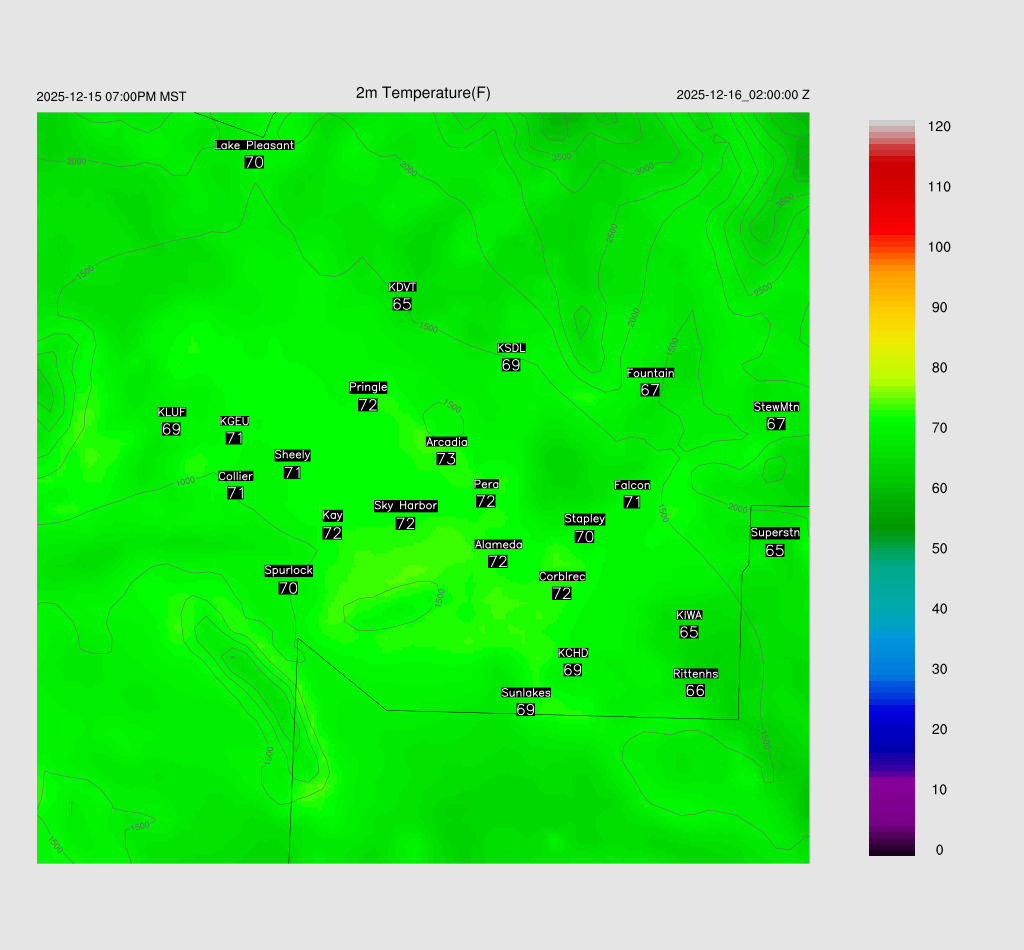This screenshot has height=950, width=1024.
Task: Select the Fountain station label
Action: (x=650, y=373)
